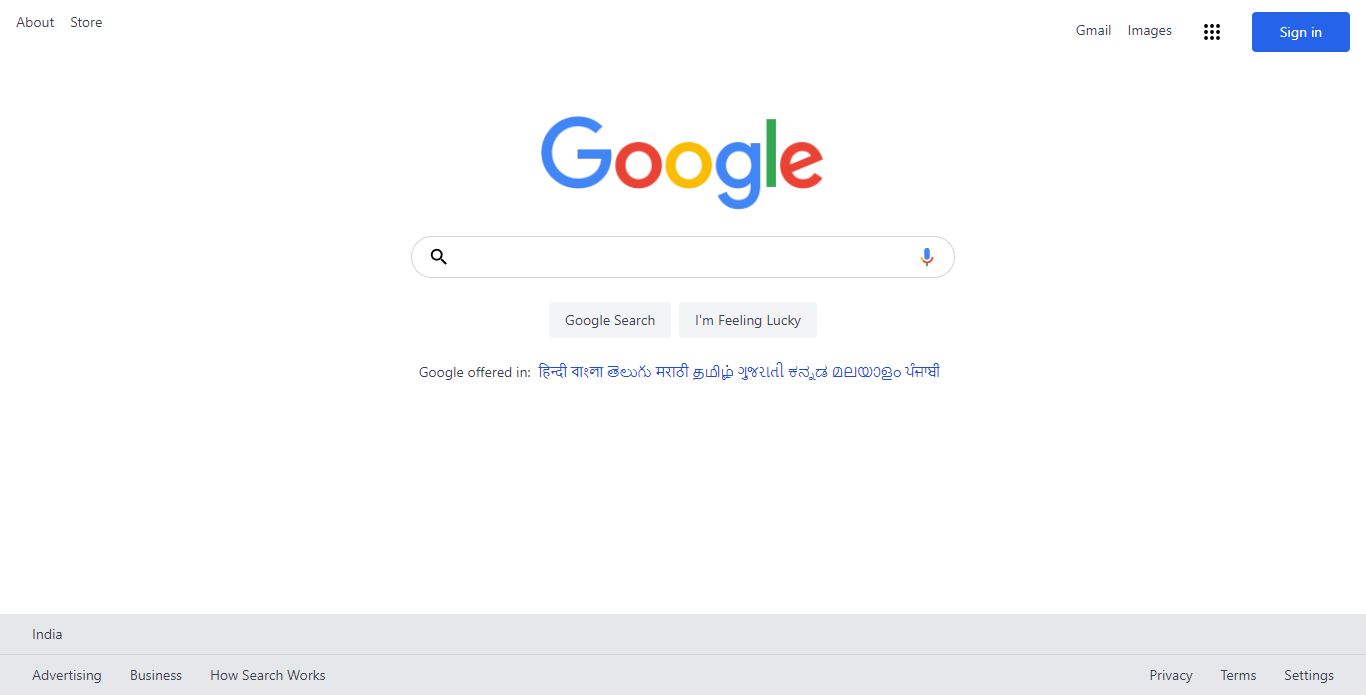1366x695 pixels.
Task: Open Advertising footer link
Action: tap(67, 675)
